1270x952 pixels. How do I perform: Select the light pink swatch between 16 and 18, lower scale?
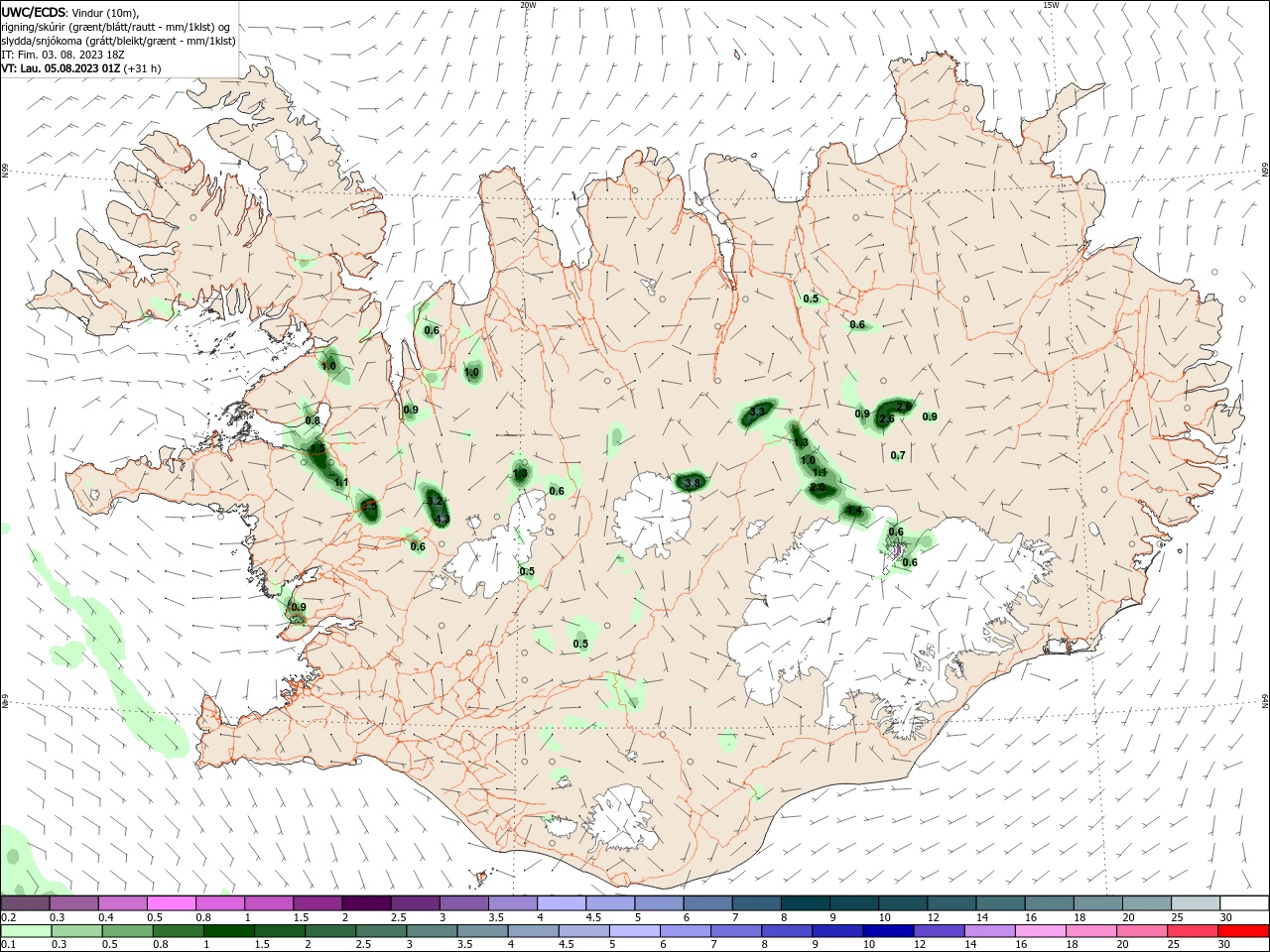coord(1041,931)
